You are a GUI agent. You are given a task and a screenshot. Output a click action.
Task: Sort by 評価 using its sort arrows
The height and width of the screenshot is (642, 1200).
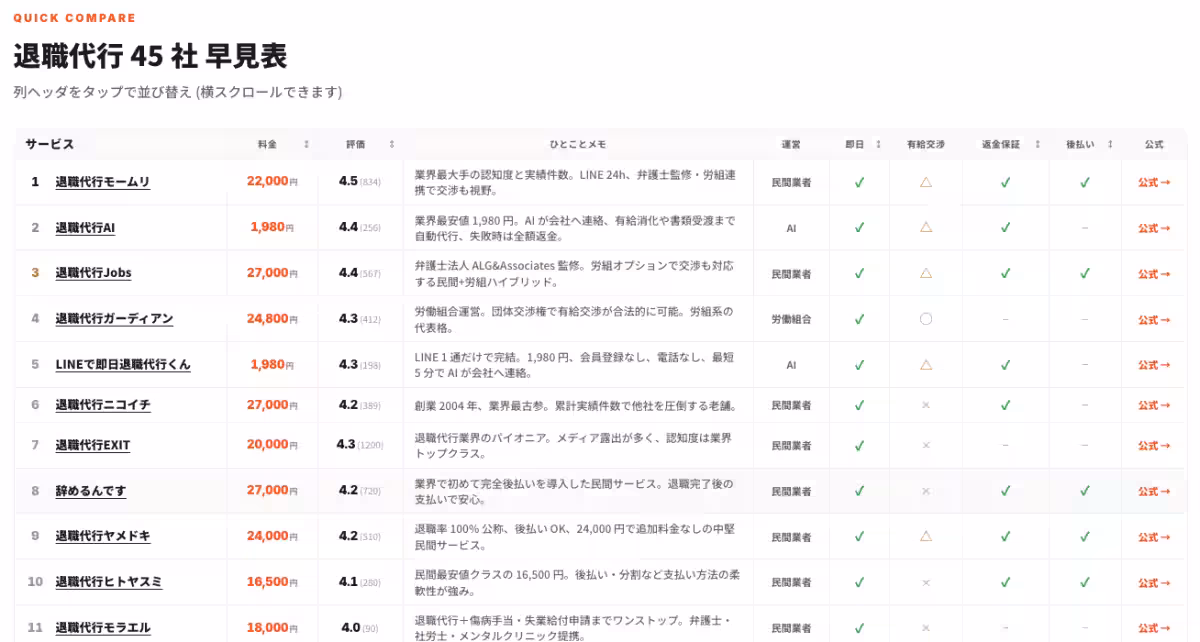(392, 144)
